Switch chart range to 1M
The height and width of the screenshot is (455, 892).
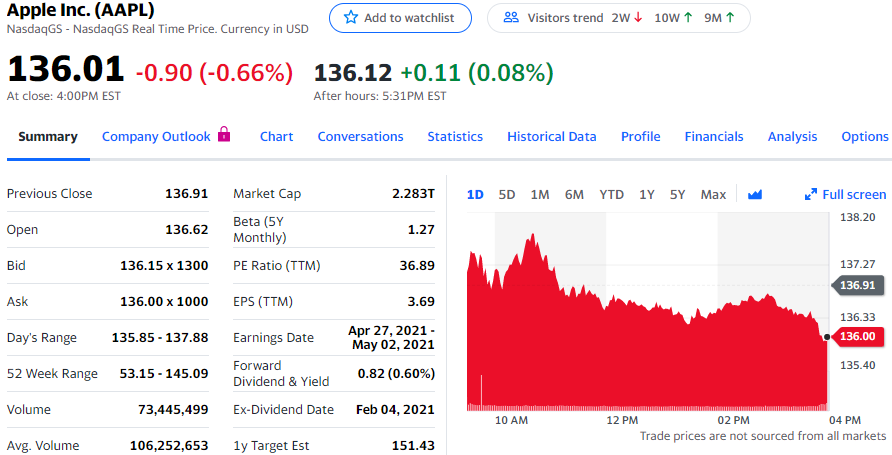tap(540, 194)
